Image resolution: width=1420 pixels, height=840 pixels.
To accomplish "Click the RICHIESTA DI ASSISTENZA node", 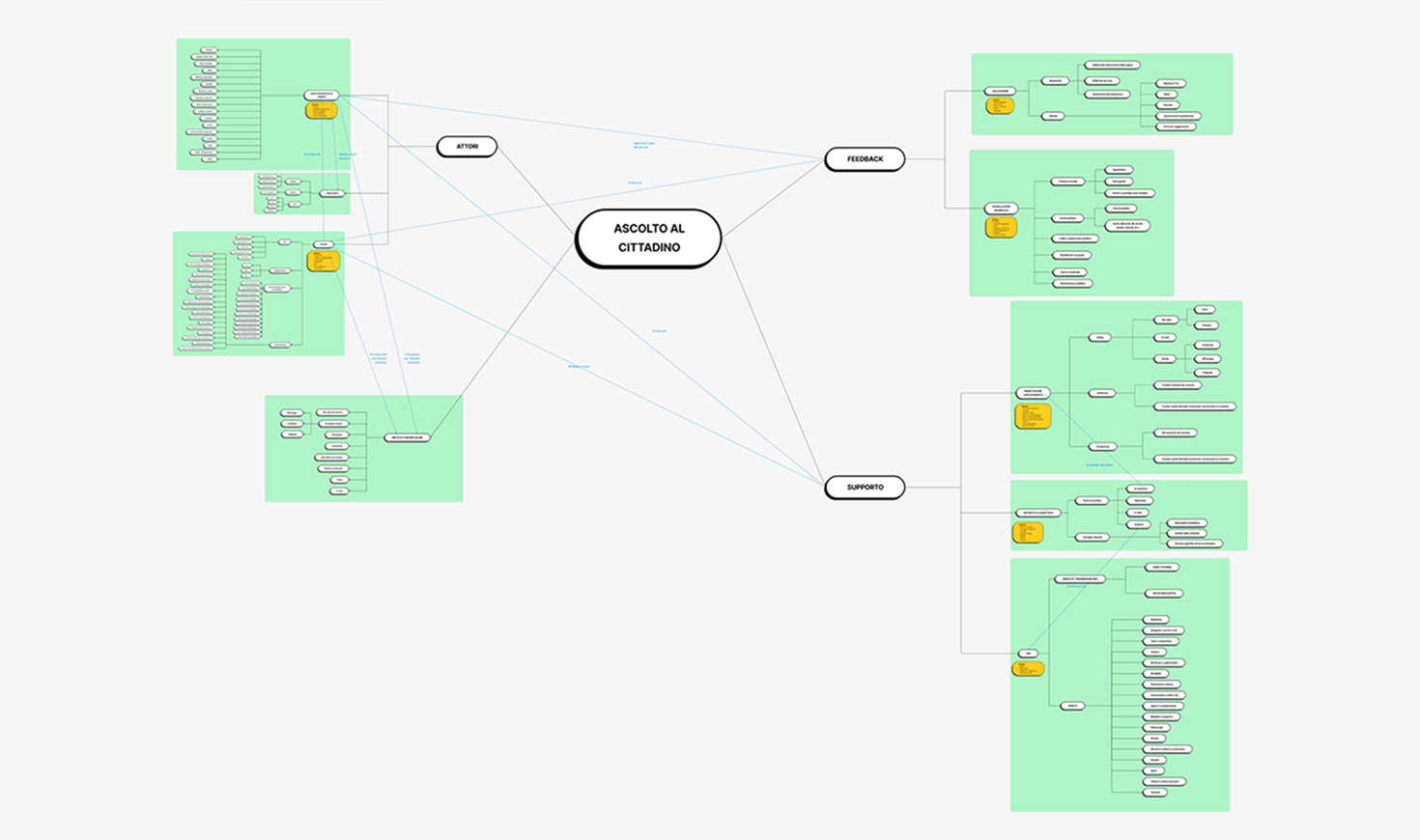I will coord(1037,513).
